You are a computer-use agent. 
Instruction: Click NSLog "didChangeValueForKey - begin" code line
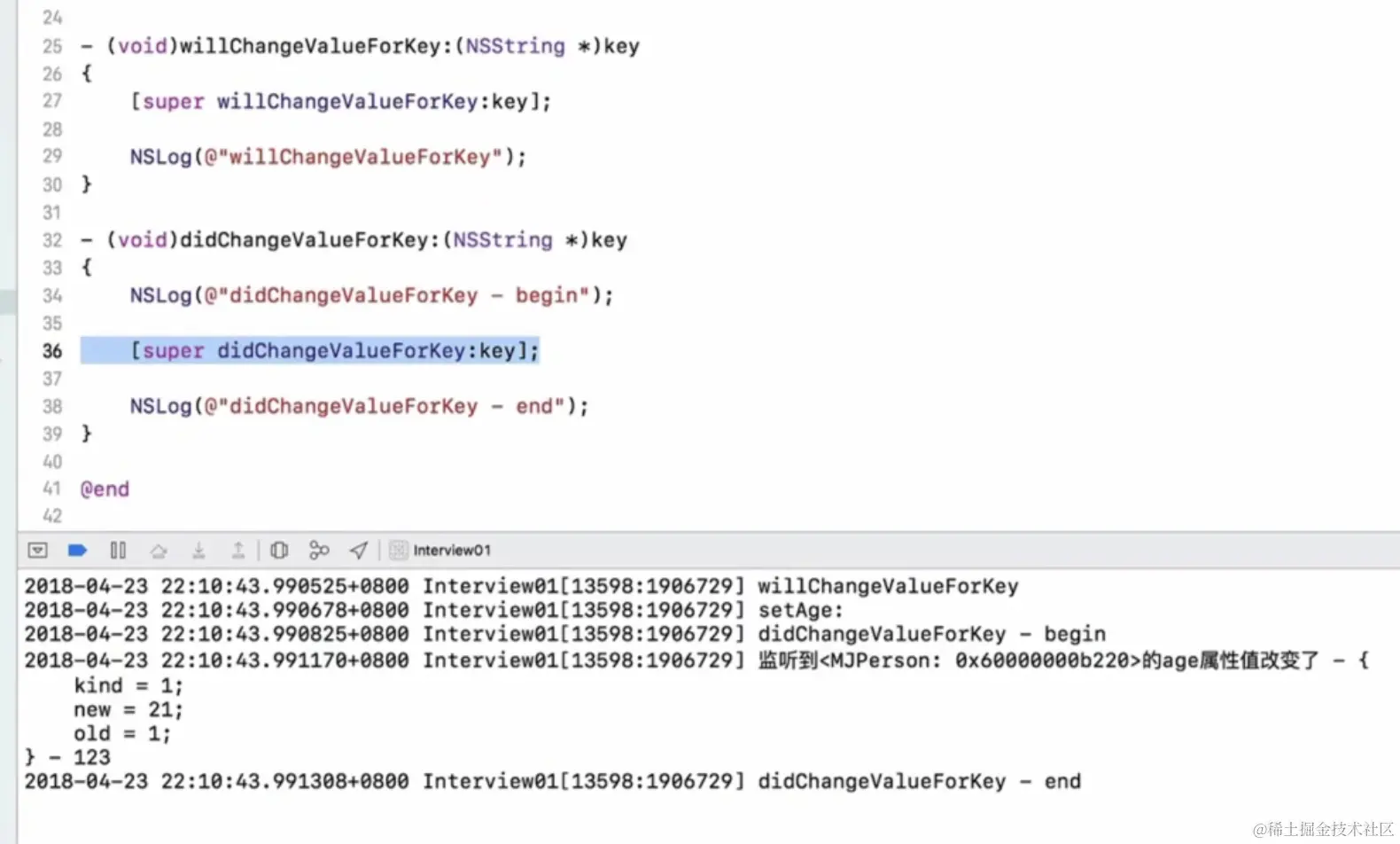coord(371,295)
